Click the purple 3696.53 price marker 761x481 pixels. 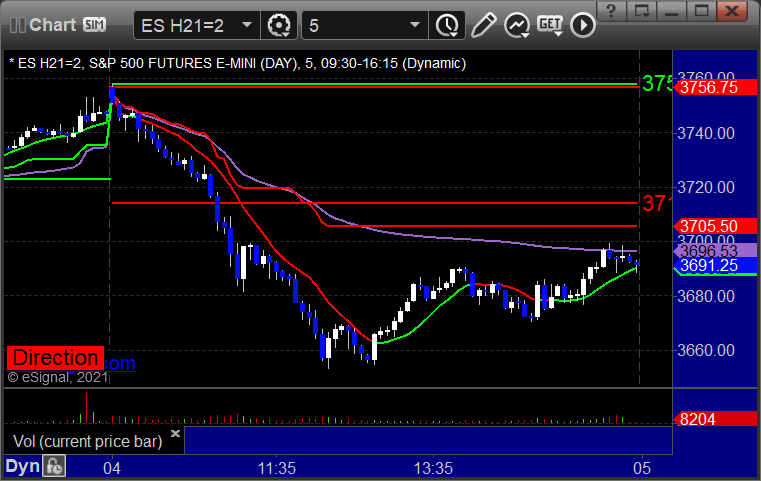[x=715, y=251]
